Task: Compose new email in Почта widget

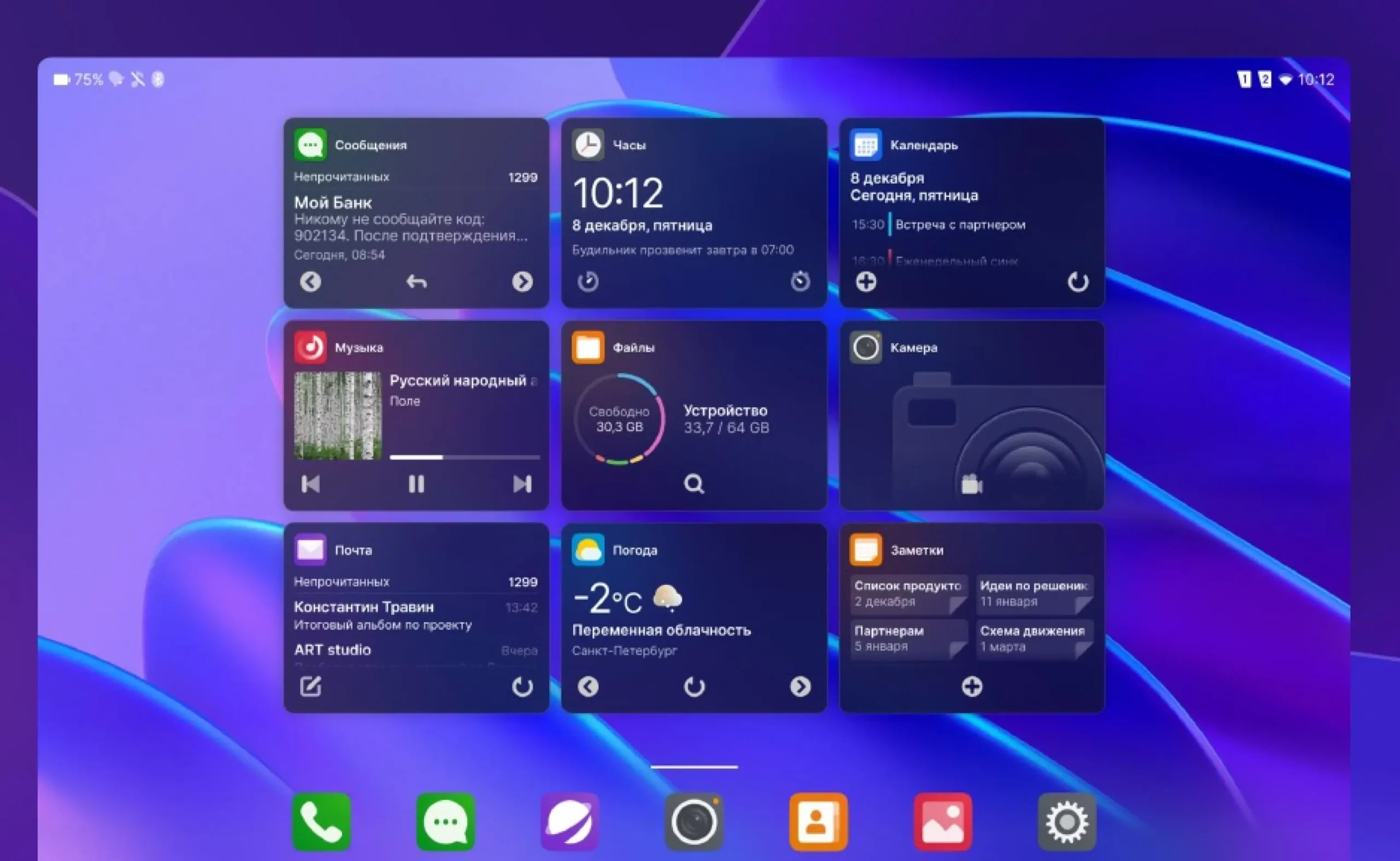Action: click(x=310, y=686)
